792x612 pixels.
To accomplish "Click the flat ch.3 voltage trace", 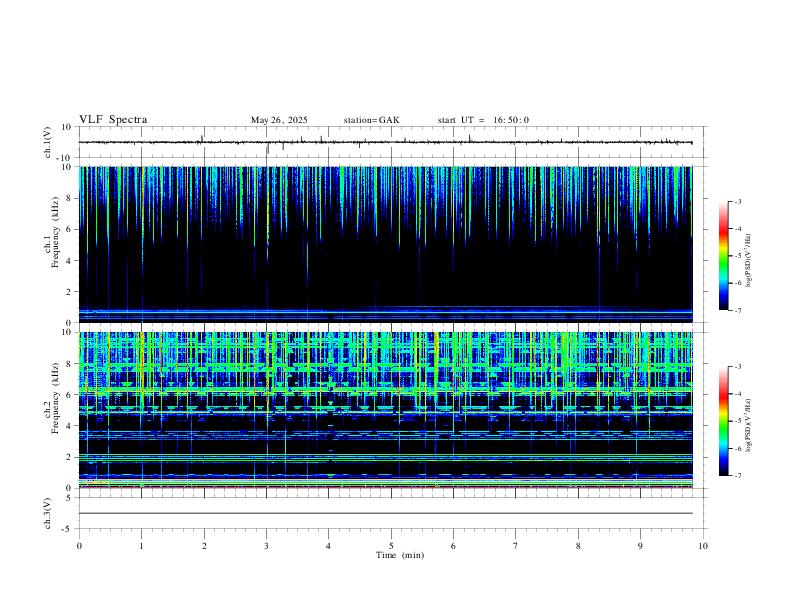I will tap(386, 513).
